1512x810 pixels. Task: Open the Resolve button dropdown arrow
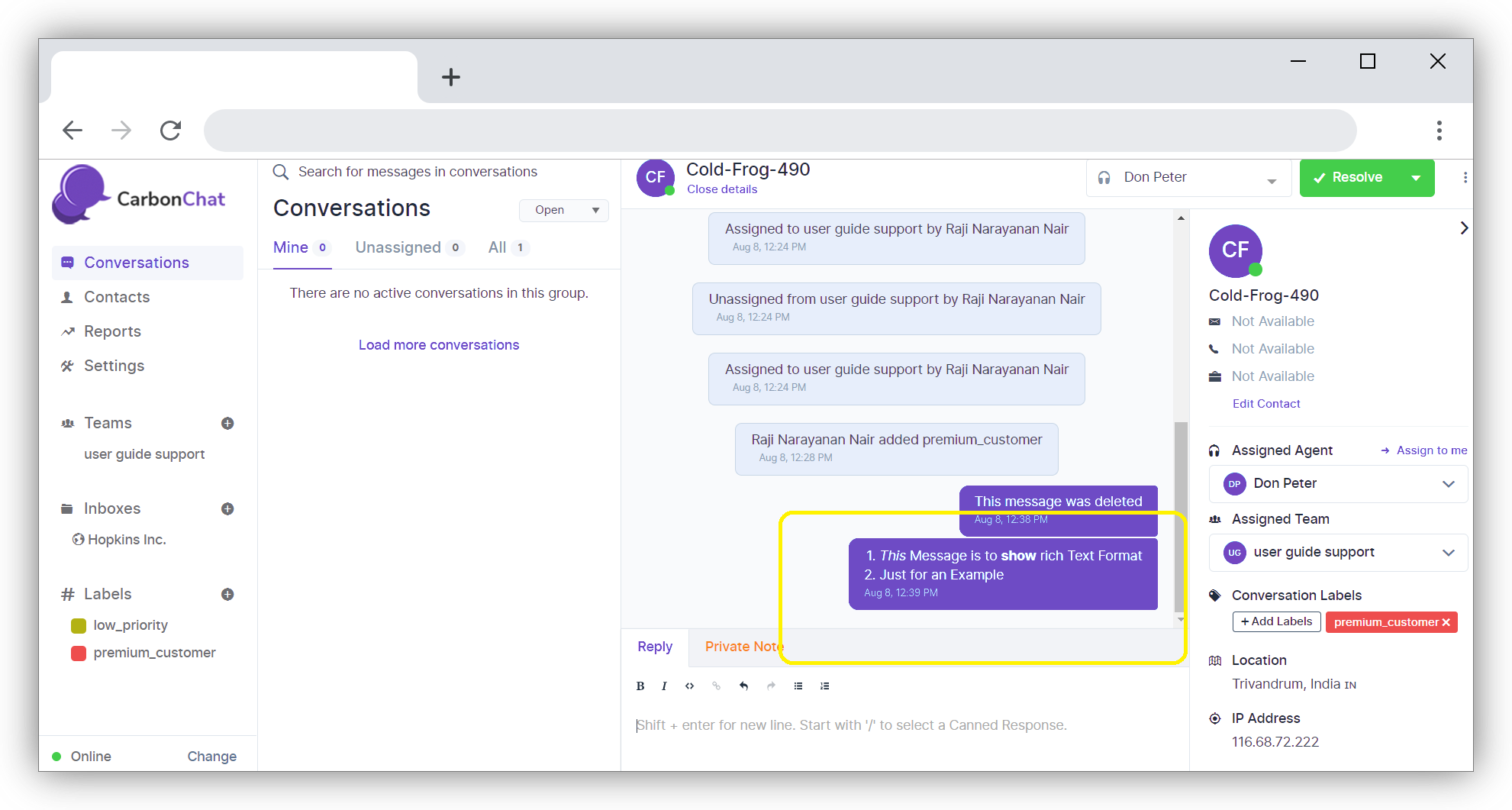(x=1416, y=178)
